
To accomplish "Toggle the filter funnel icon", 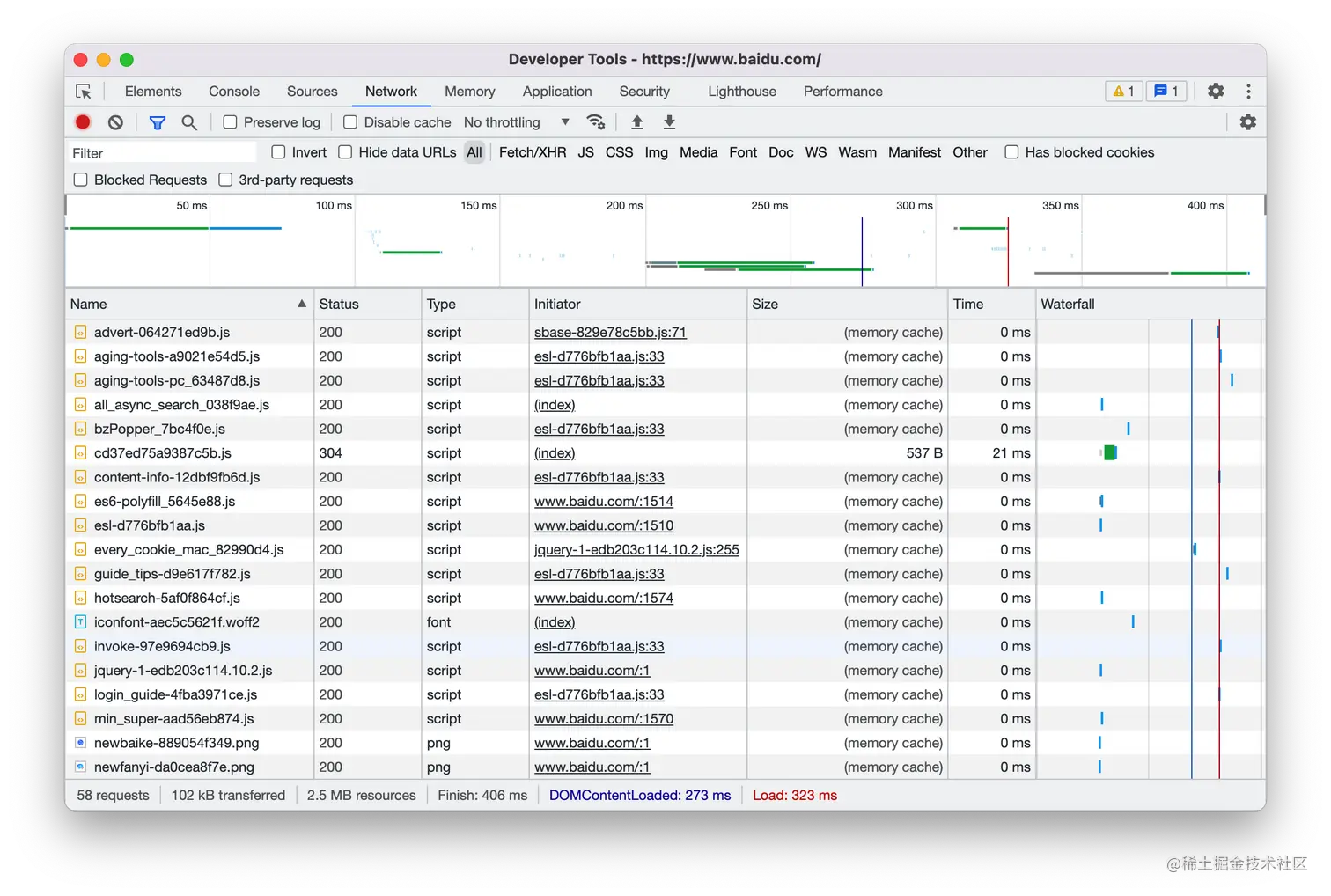I will click(x=158, y=122).
